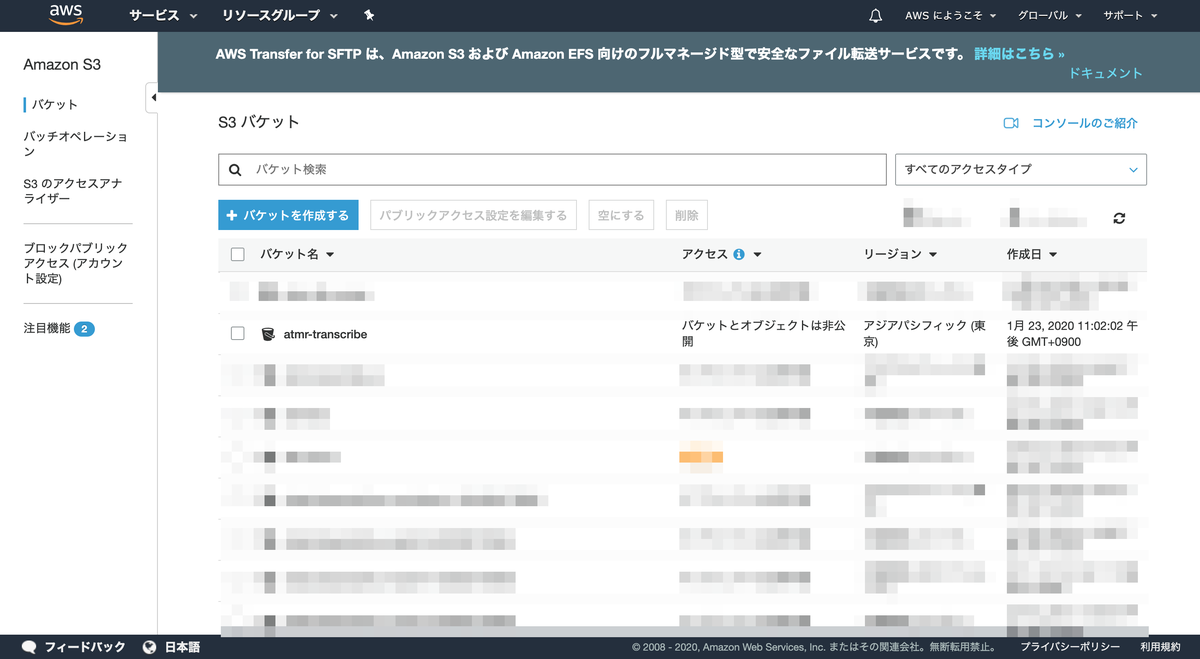Open notifications bell icon
The height and width of the screenshot is (659, 1200).
click(876, 15)
